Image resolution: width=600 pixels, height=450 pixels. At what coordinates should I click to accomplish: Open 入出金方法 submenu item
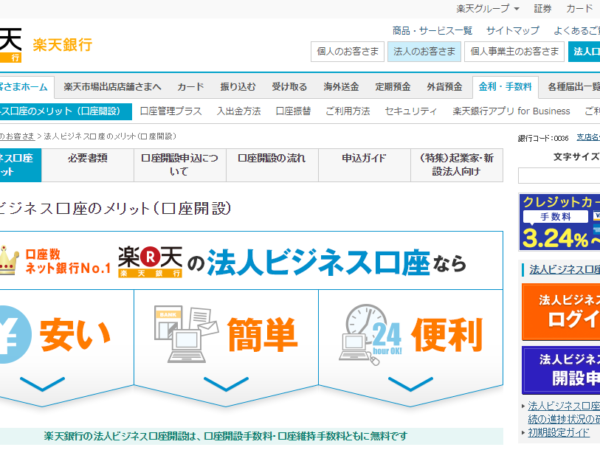point(239,111)
